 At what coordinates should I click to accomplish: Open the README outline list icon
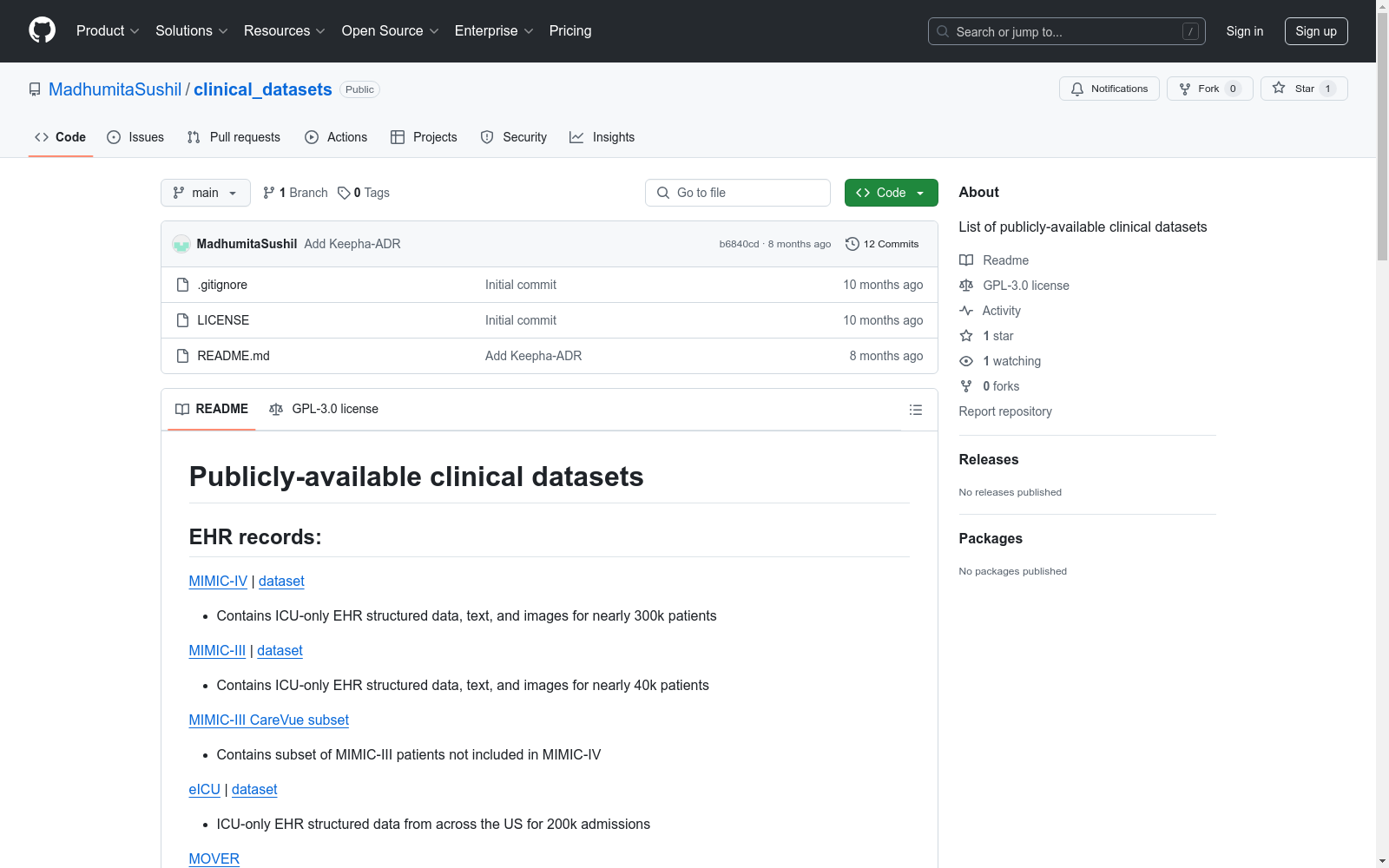[x=916, y=410]
